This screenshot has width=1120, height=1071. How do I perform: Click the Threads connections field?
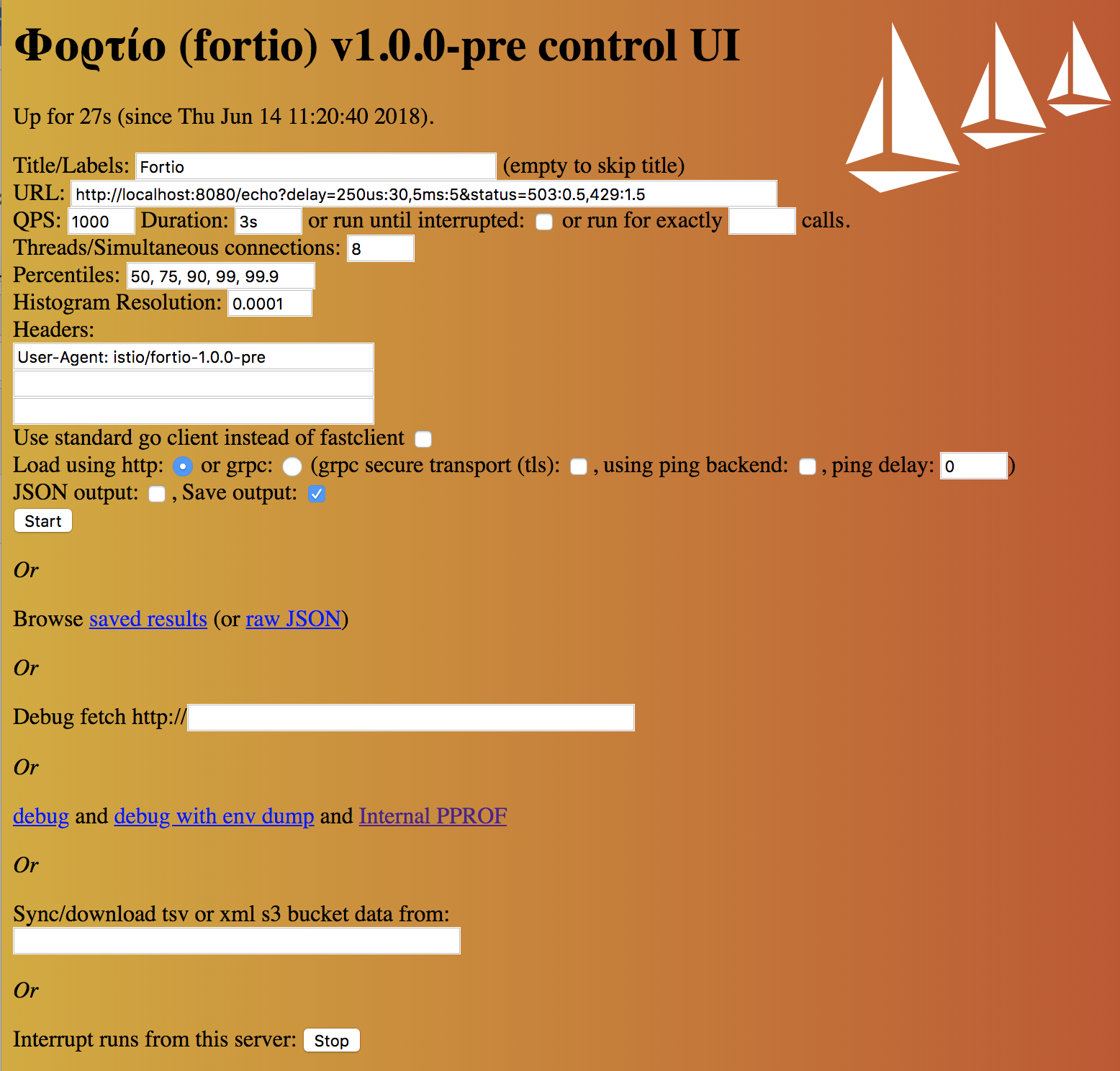point(381,248)
